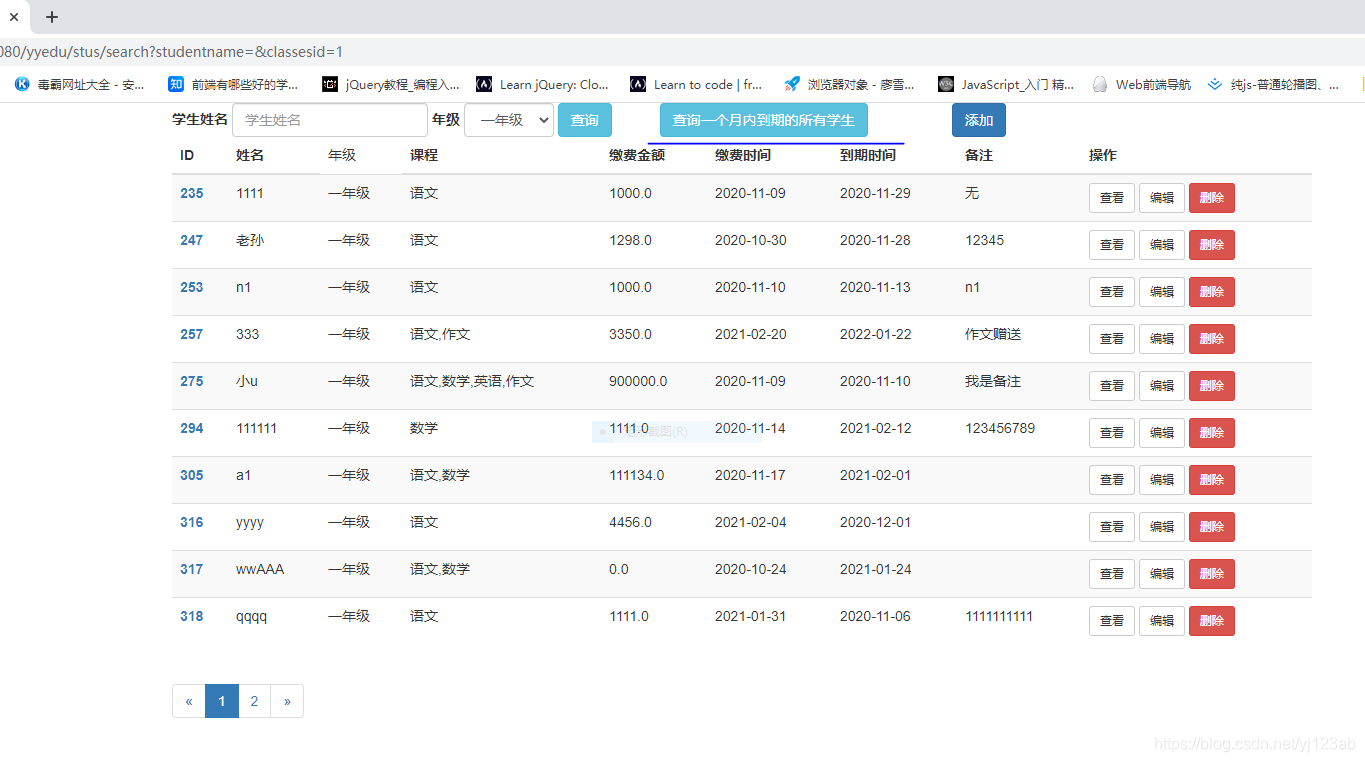
Task: View details for student 小u
Action: point(1112,386)
